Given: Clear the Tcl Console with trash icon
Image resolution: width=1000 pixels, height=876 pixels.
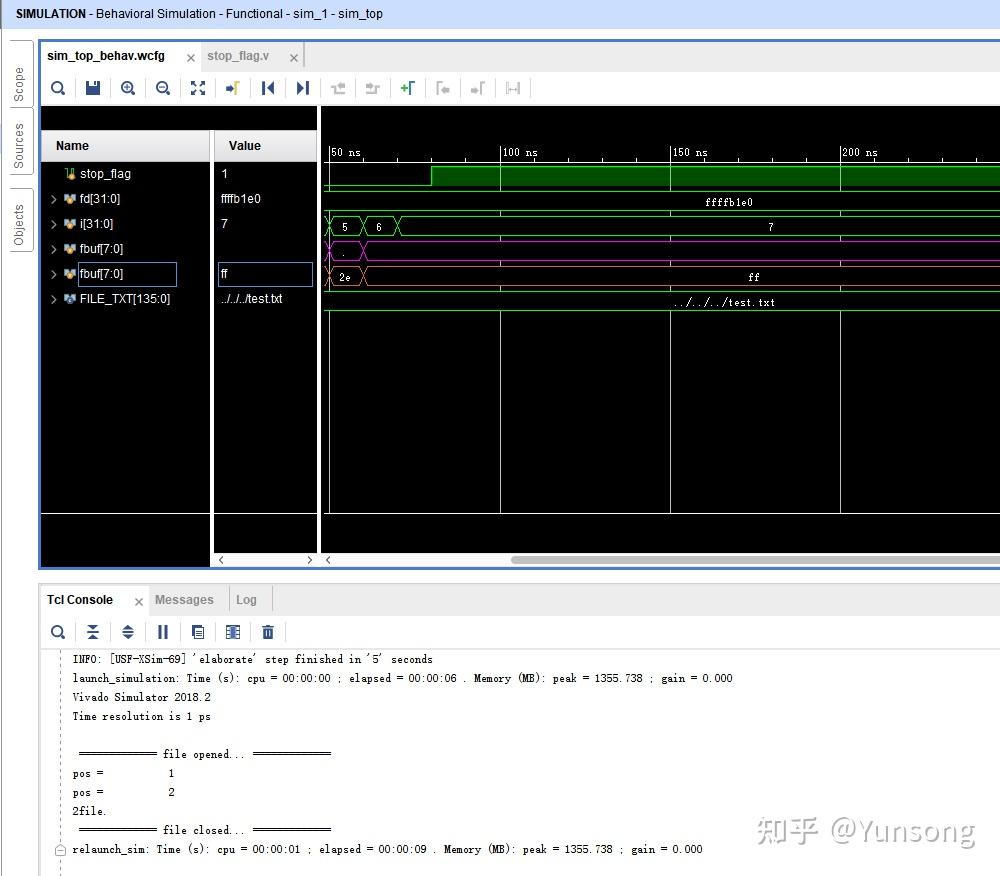Looking at the screenshot, I should tap(268, 632).
